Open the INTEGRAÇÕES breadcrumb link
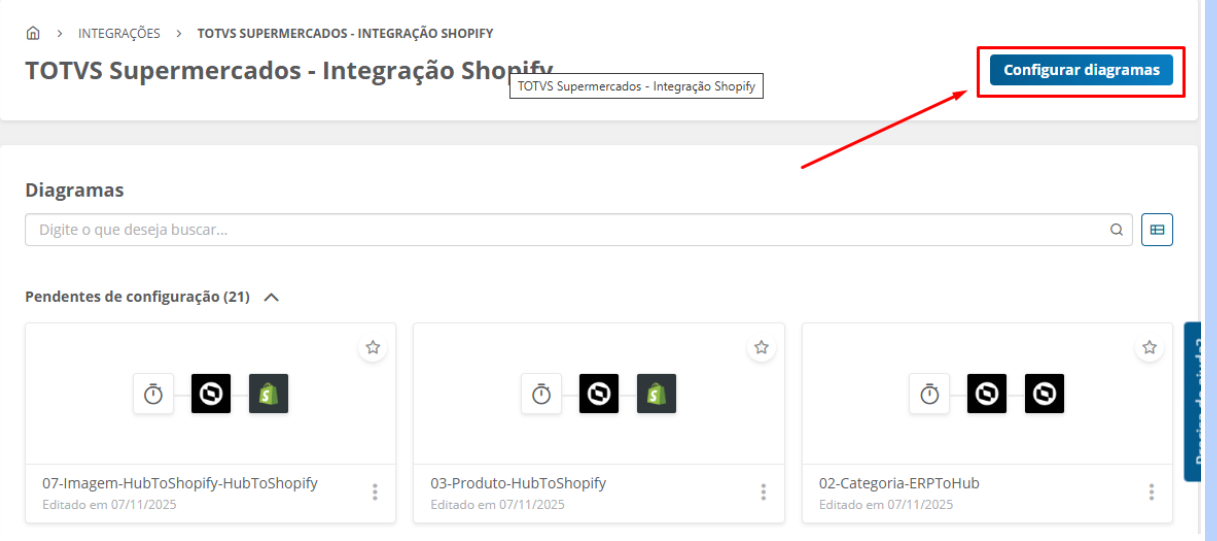Screen dimensions: 1217x541 point(119,33)
